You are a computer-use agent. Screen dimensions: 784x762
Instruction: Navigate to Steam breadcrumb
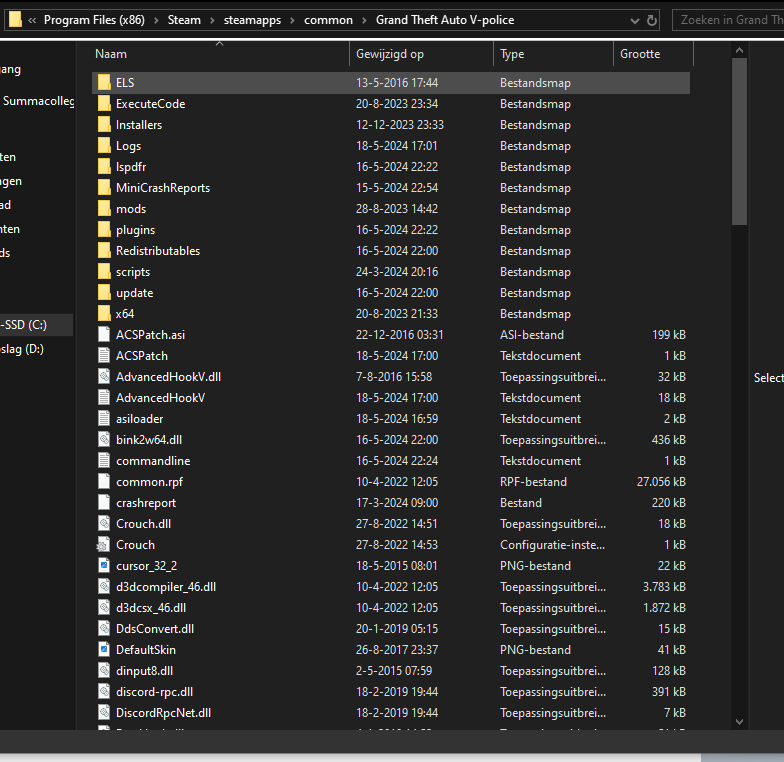point(184,20)
